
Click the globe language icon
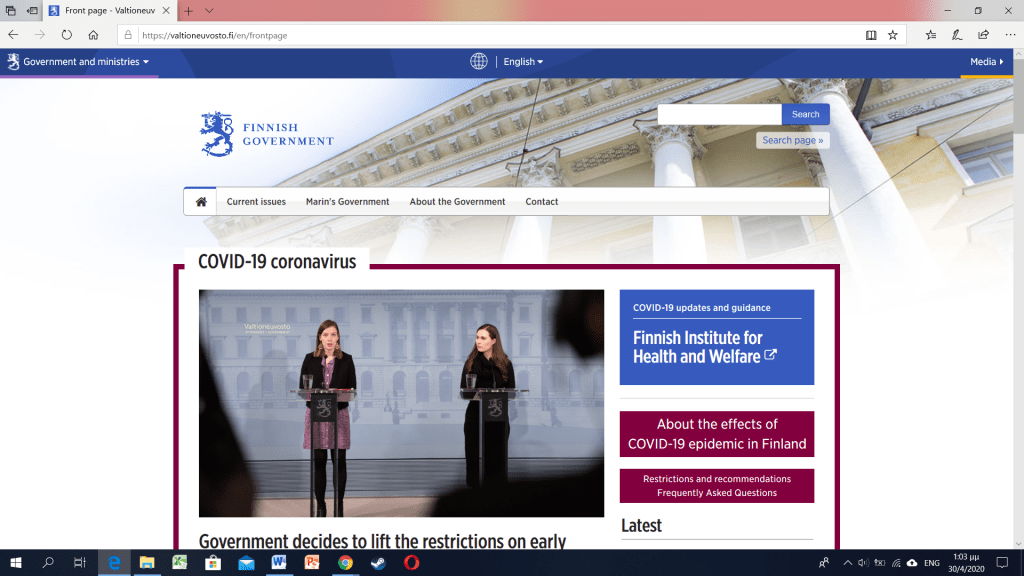(479, 62)
